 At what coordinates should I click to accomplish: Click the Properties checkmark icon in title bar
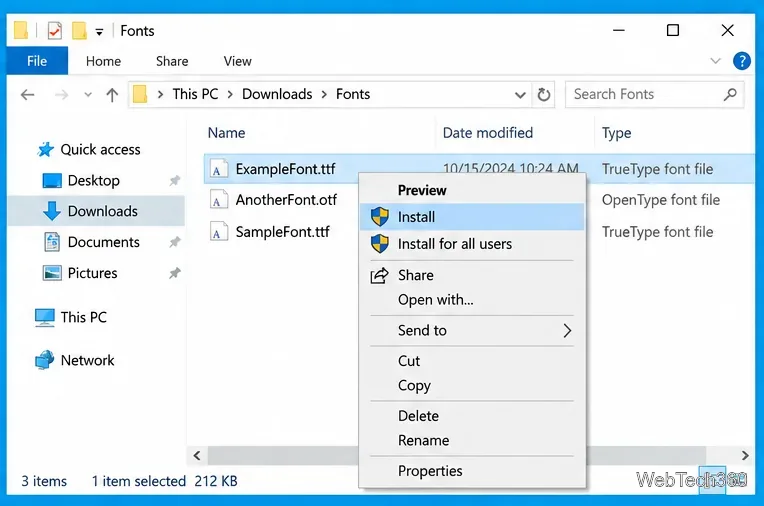[x=55, y=31]
